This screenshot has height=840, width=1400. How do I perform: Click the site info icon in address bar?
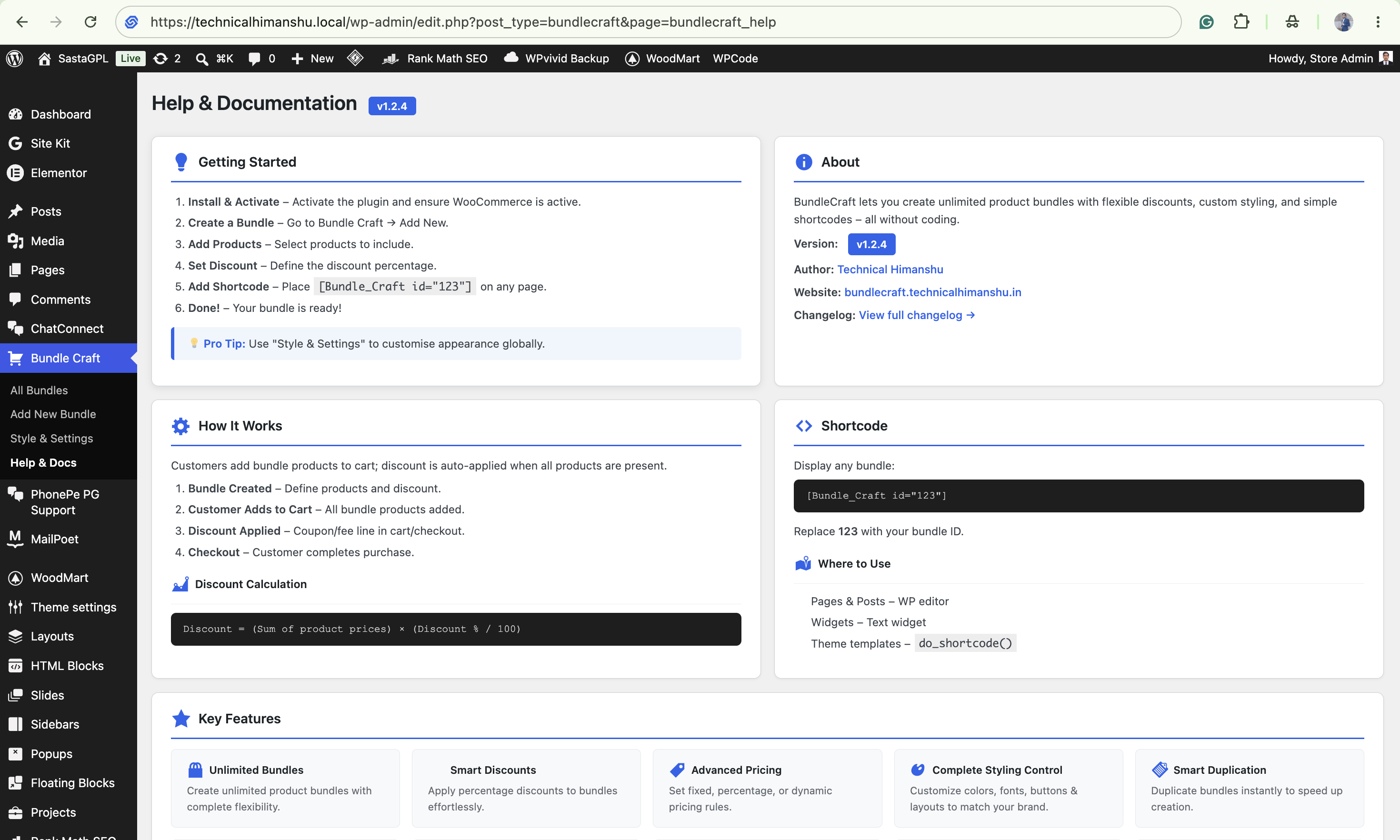click(x=131, y=22)
